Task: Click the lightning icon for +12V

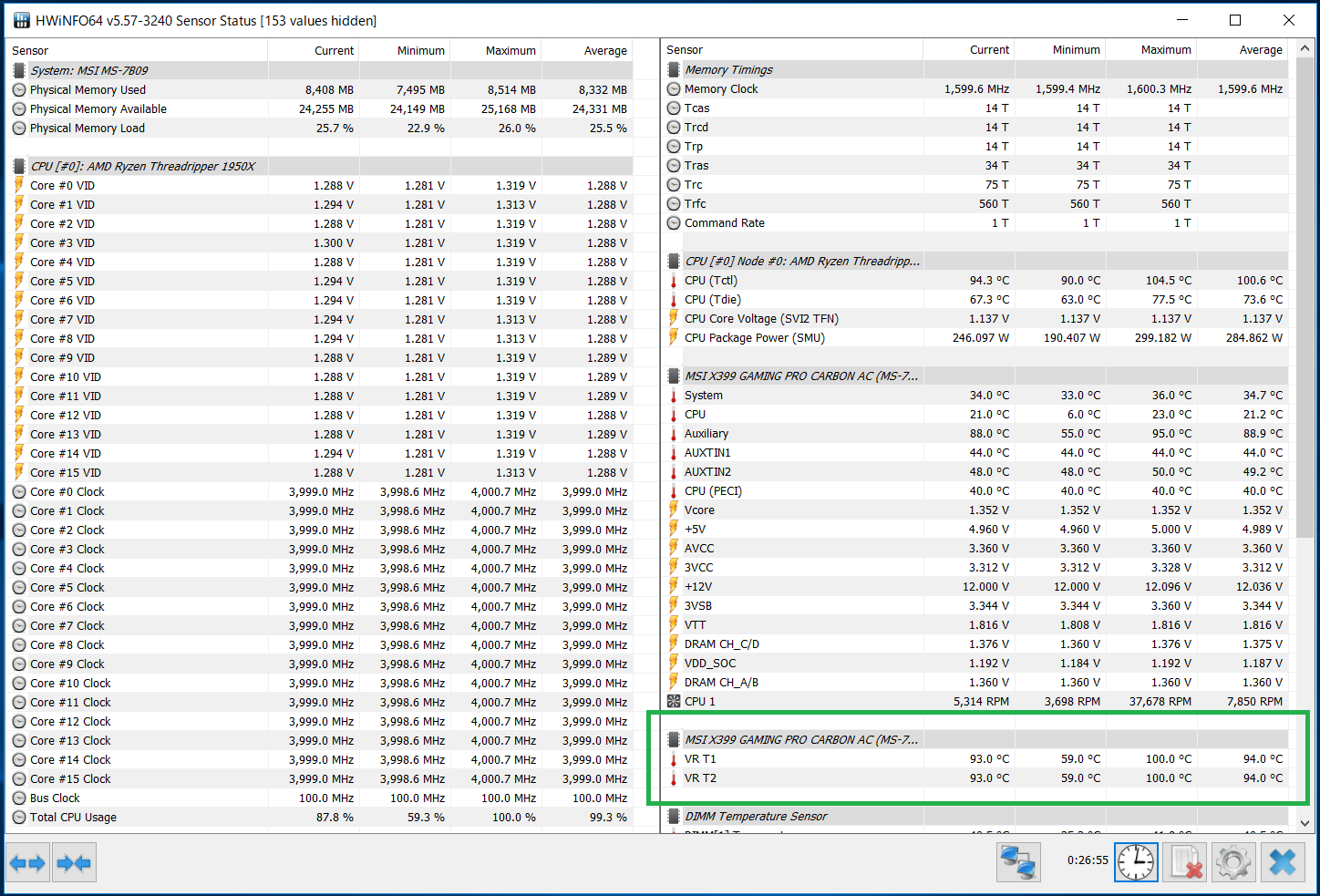Action: (x=674, y=587)
